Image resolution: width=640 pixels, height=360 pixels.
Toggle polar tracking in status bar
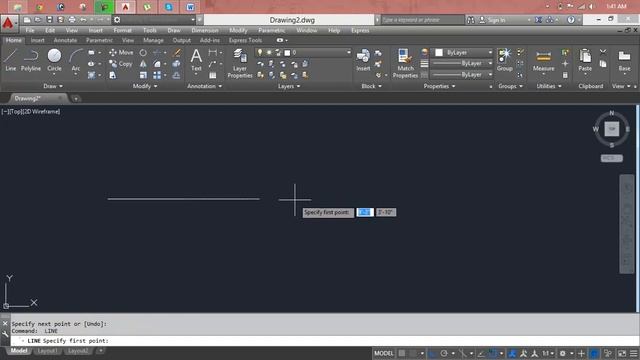click(444, 353)
